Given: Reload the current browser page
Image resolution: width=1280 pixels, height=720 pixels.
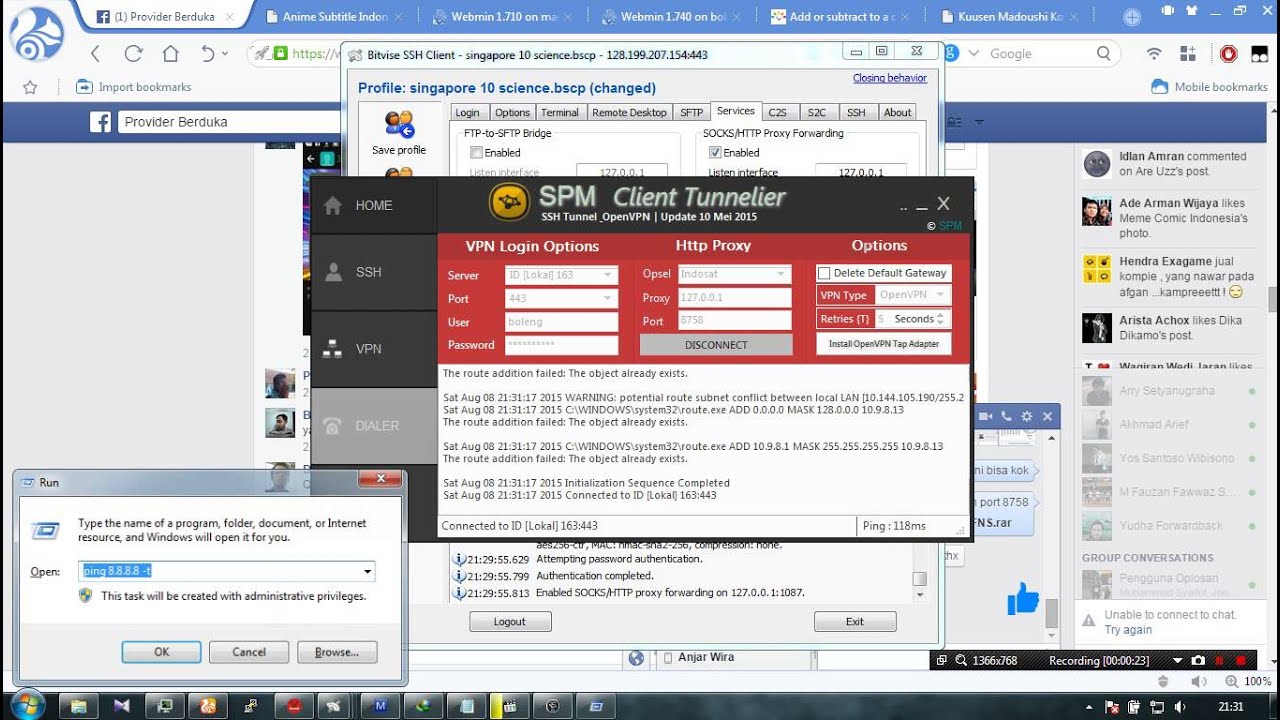Looking at the screenshot, I should pos(133,54).
